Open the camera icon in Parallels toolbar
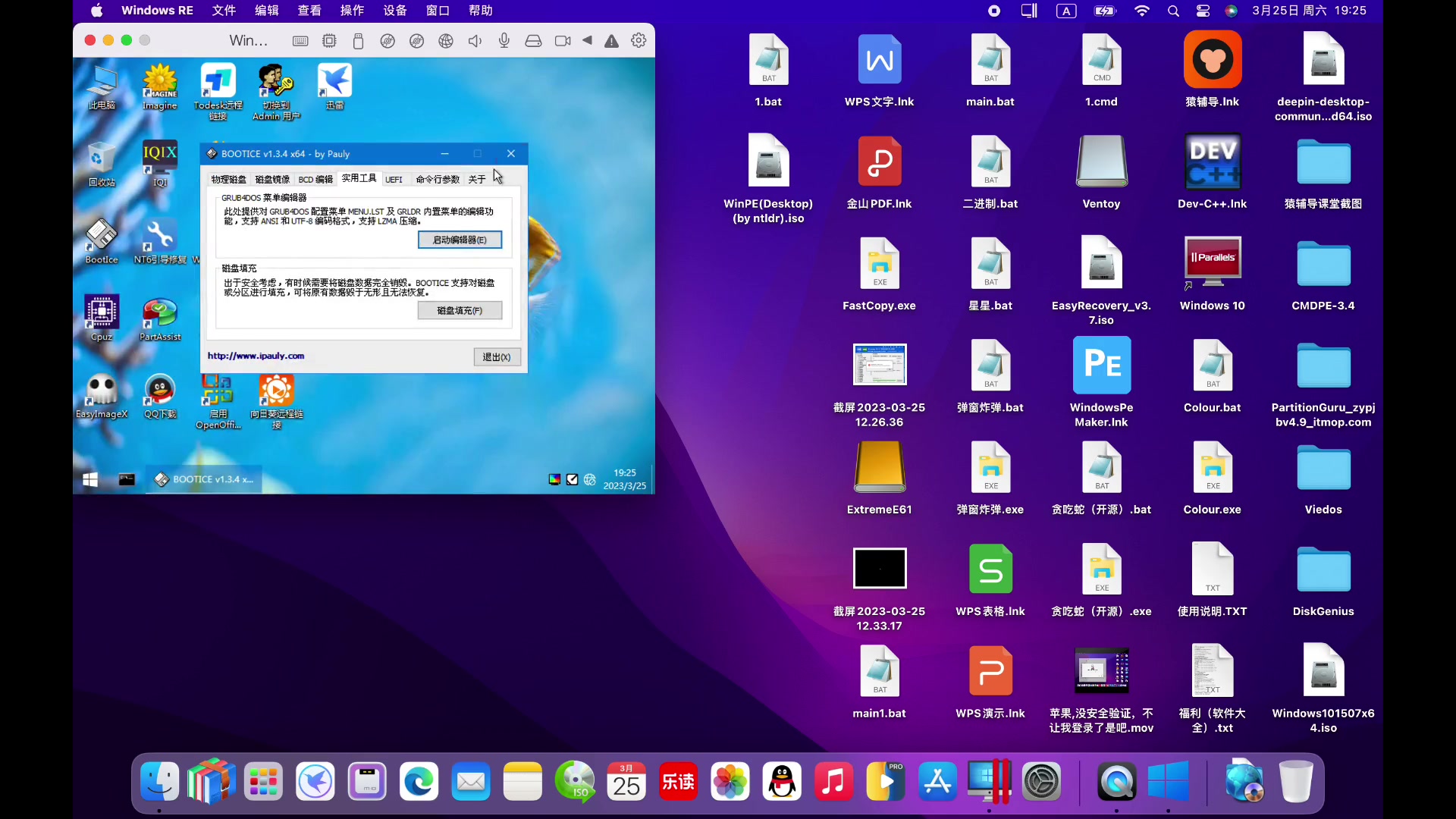Screen dimensions: 1456x819 [x=563, y=41]
